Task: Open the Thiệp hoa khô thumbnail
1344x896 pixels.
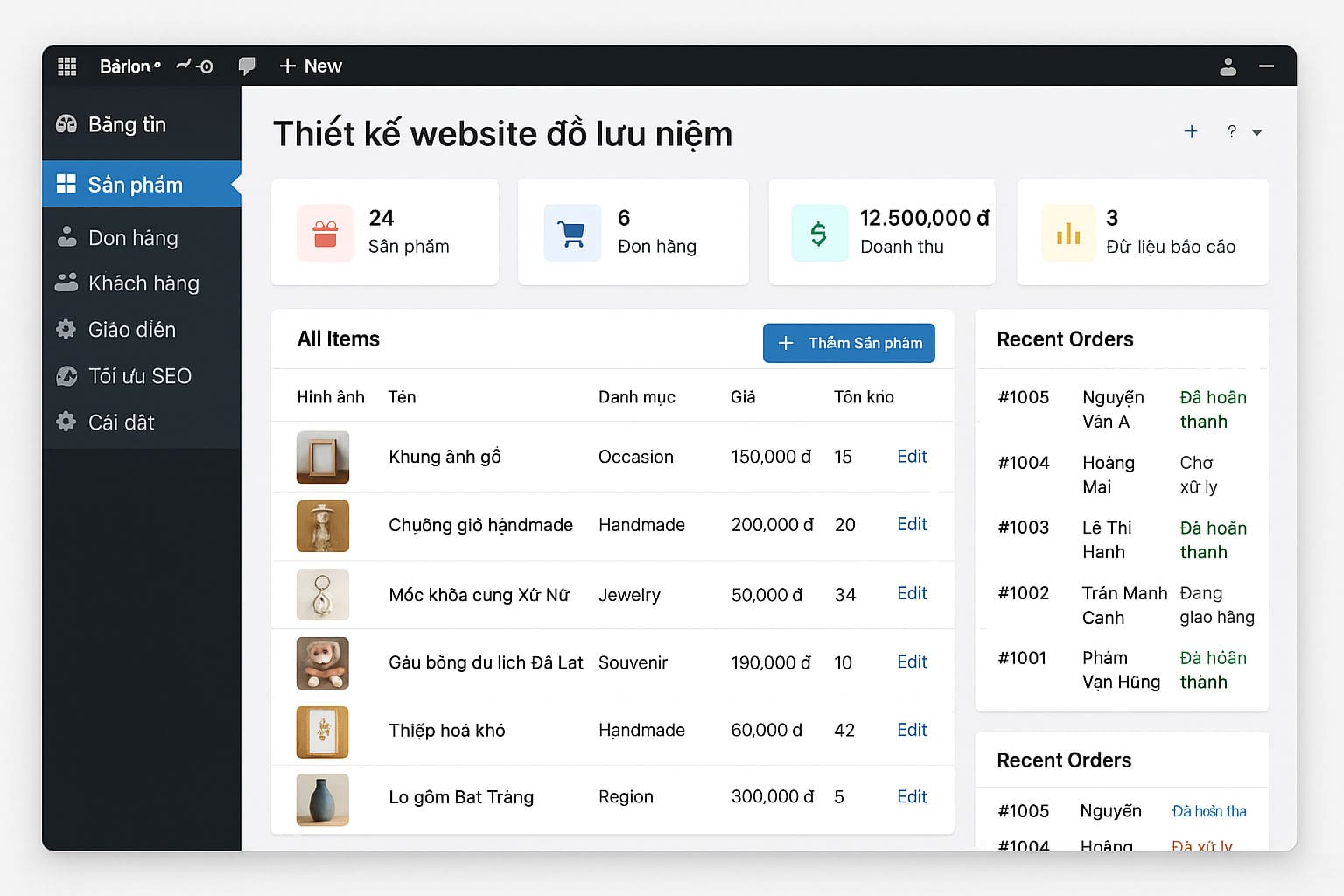Action: (x=323, y=731)
